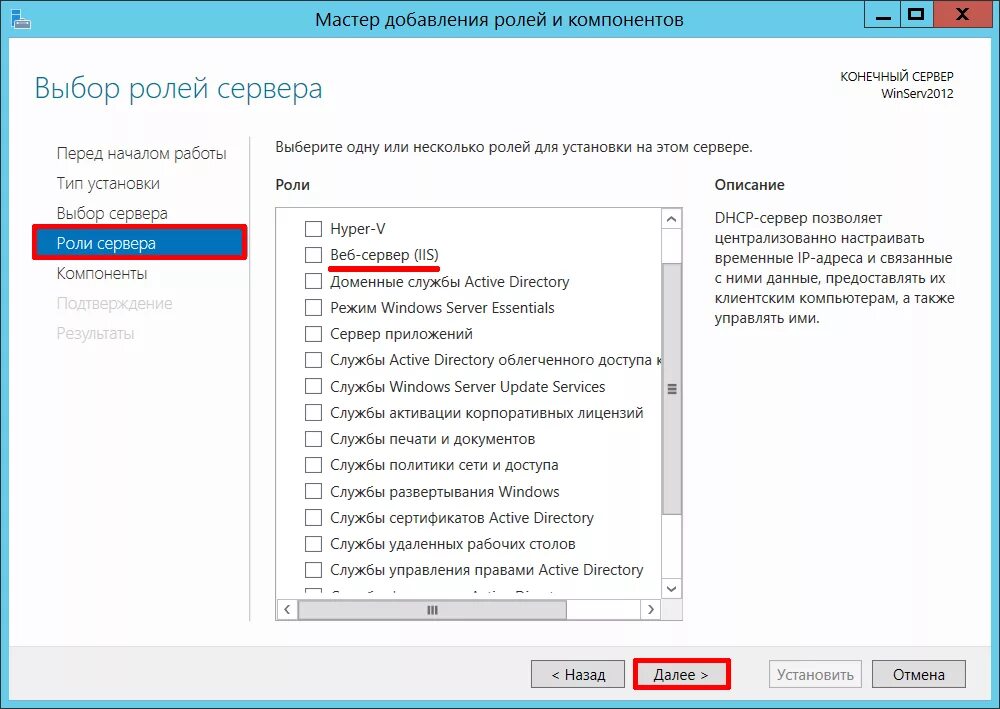Click the roles list scroll up arrow
The image size is (1000, 709).
[x=671, y=219]
